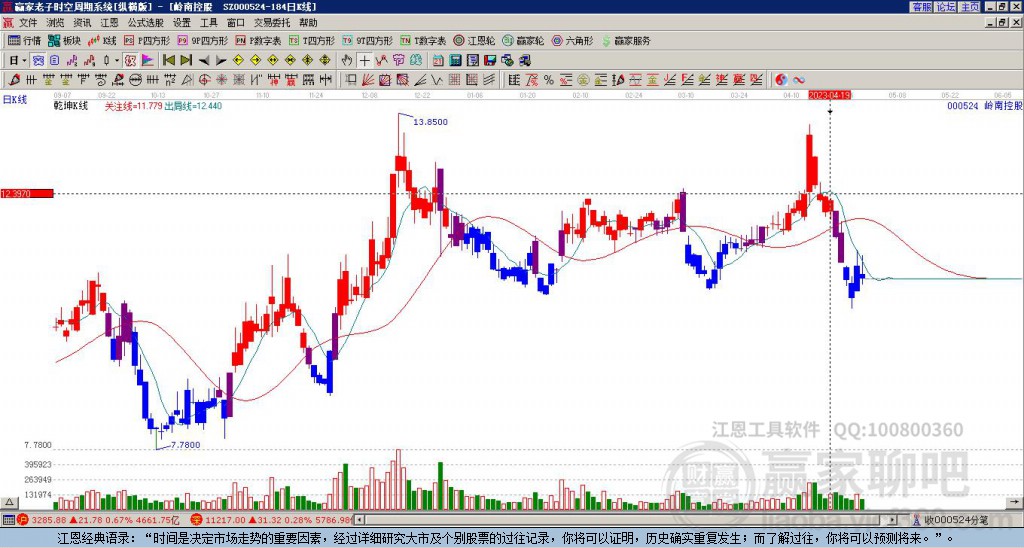Jump to last bar with green skip-forward arrow
The width and height of the screenshot is (1024, 548).
186,60
